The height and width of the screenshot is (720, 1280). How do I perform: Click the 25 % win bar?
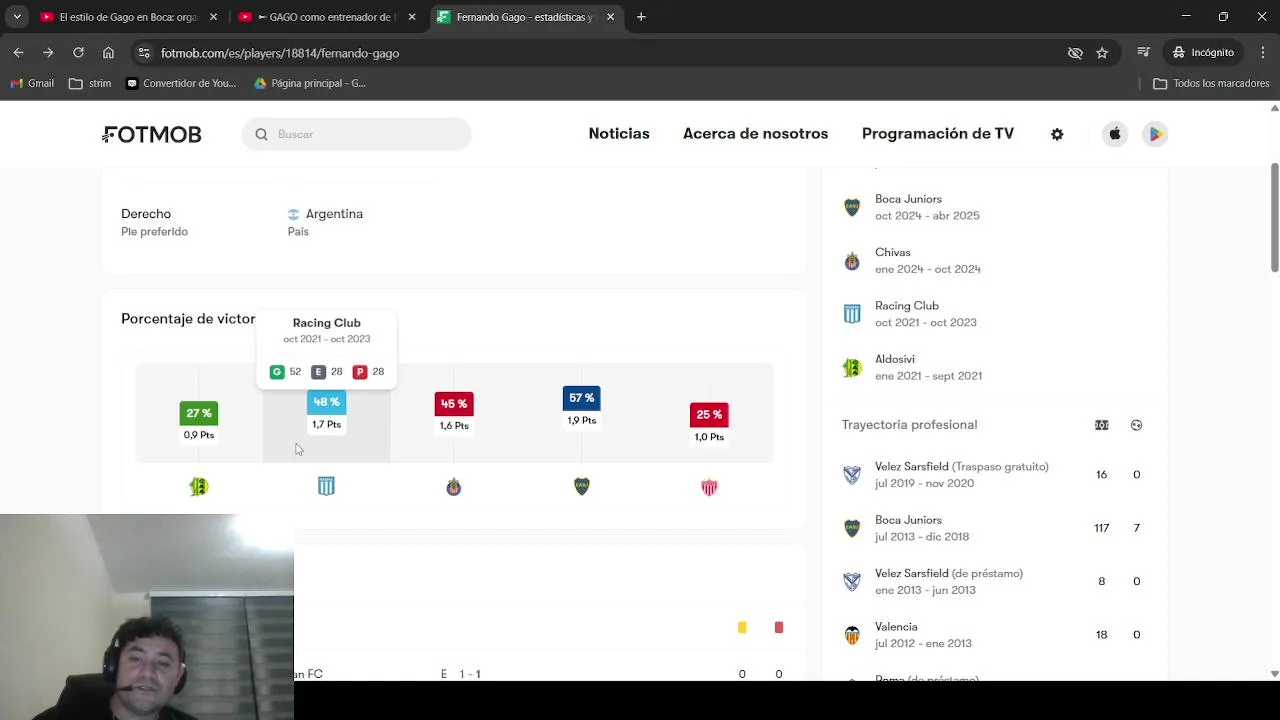[x=709, y=414]
